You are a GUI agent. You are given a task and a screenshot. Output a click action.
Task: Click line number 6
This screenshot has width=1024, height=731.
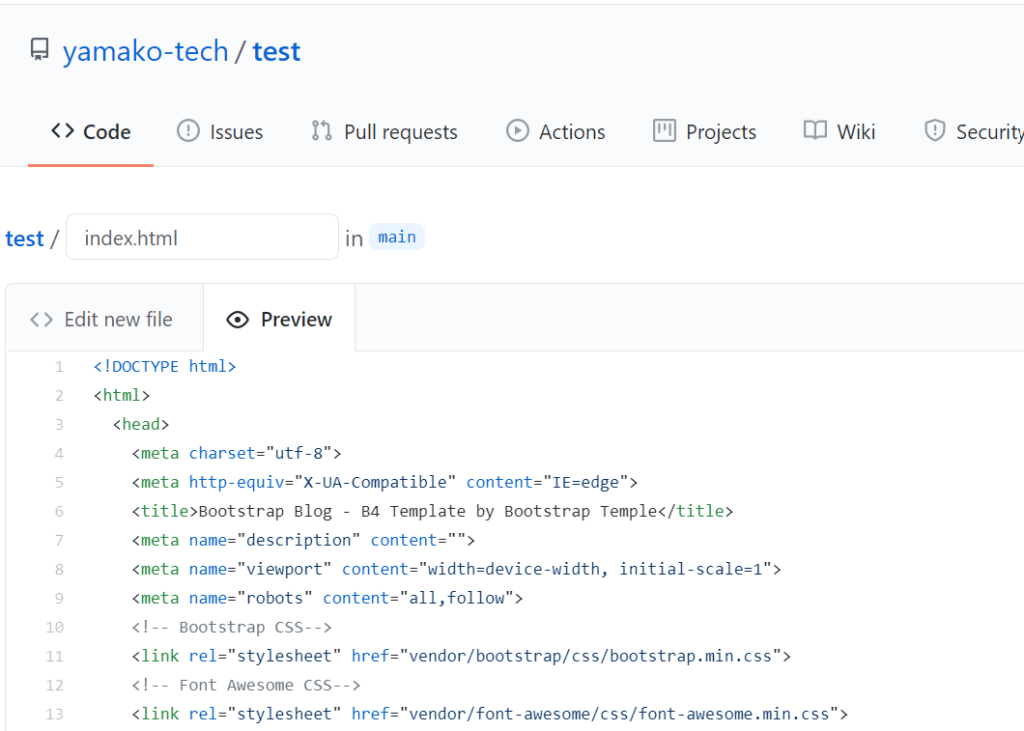59,512
